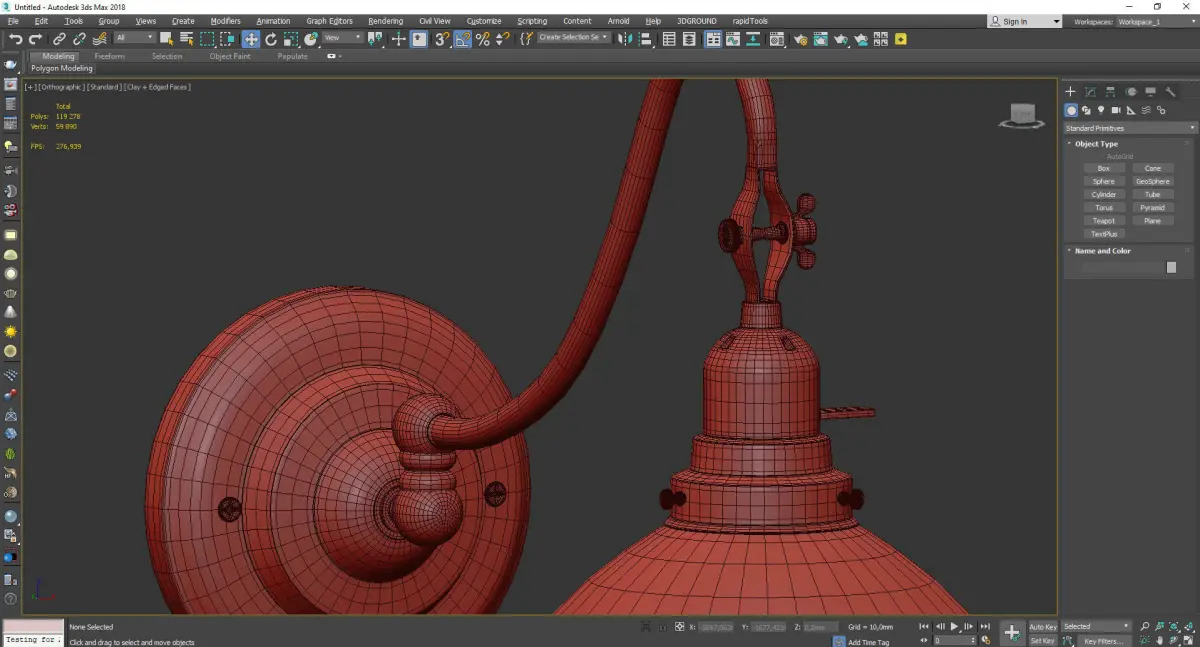The height and width of the screenshot is (647, 1200).
Task: Open the Mirror tool
Action: [x=625, y=39]
